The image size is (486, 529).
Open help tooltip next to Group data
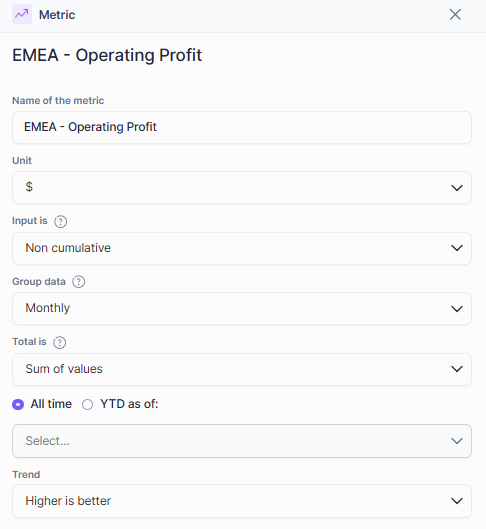pos(79,282)
